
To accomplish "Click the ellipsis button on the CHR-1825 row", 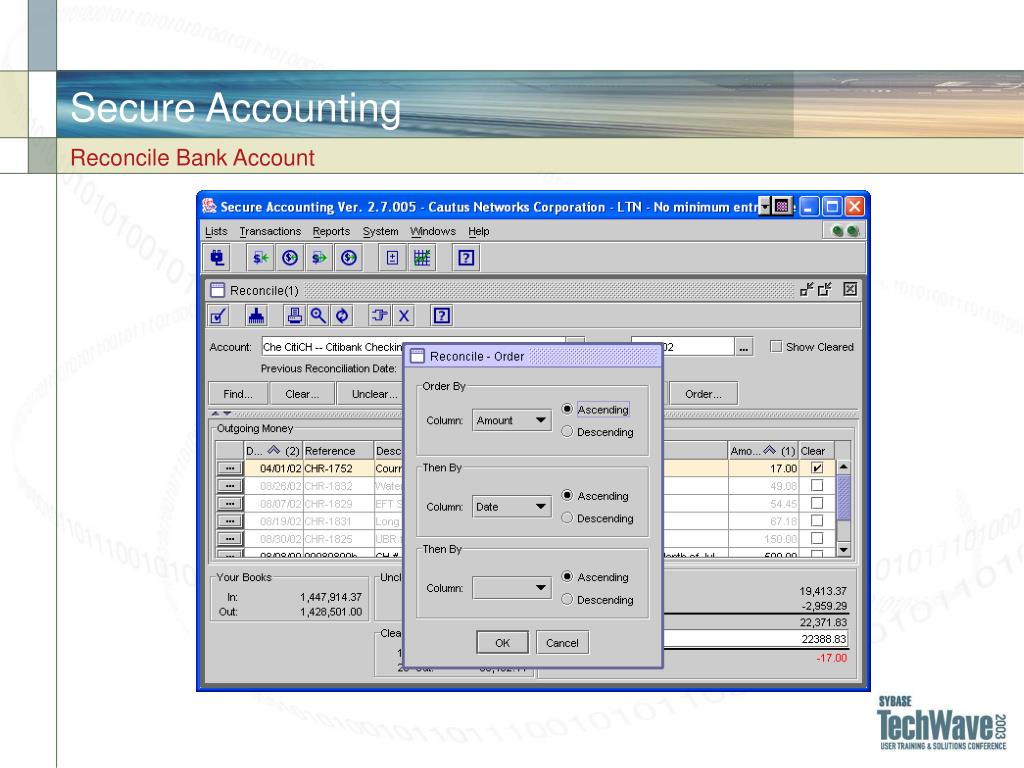I will (229, 539).
